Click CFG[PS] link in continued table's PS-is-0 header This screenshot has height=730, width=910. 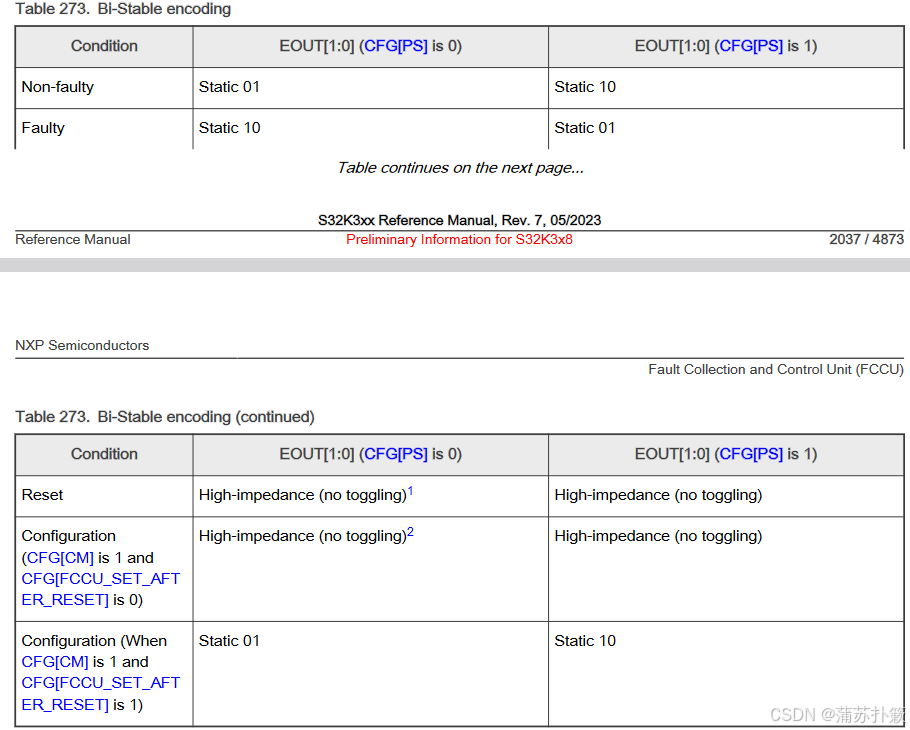click(x=396, y=454)
